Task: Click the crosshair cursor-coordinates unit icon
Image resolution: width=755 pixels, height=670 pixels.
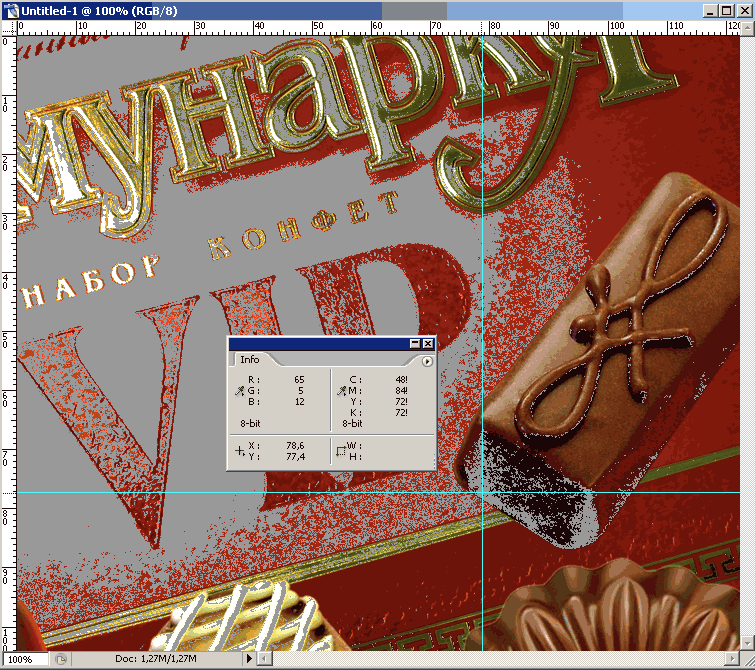Action: coord(240,451)
